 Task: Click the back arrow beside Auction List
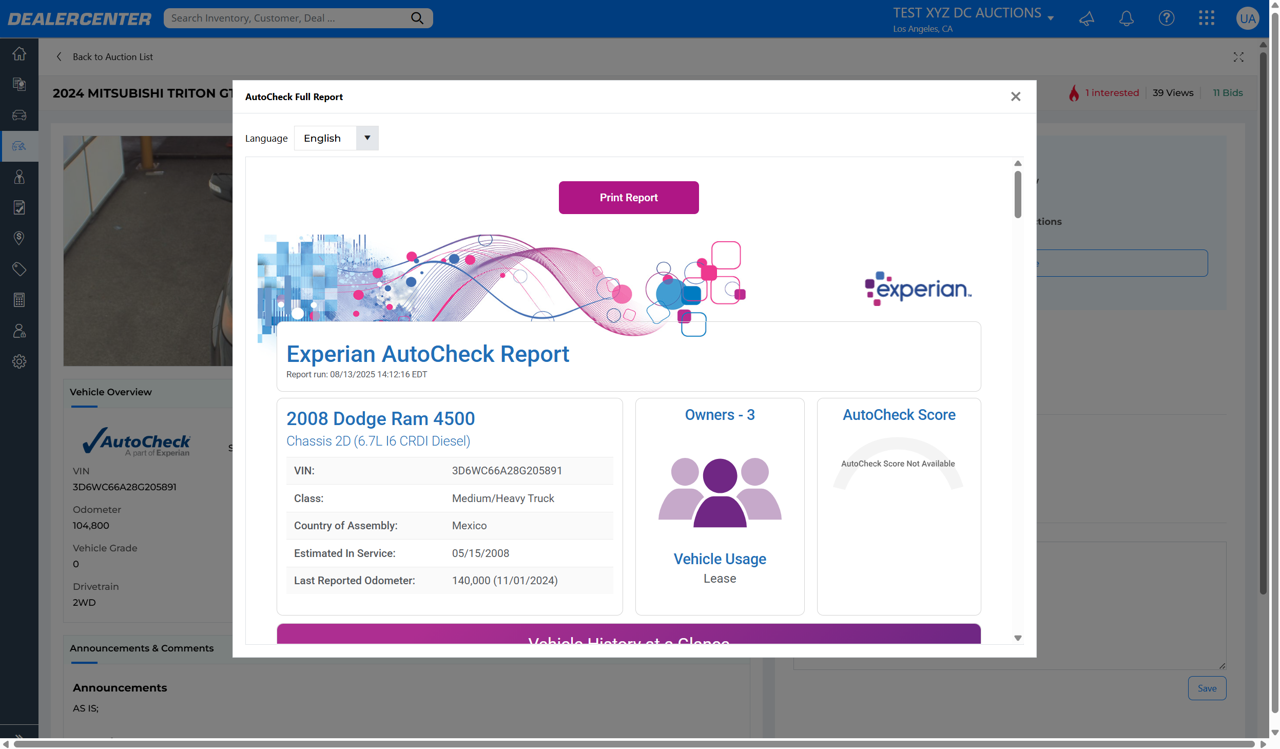click(59, 57)
